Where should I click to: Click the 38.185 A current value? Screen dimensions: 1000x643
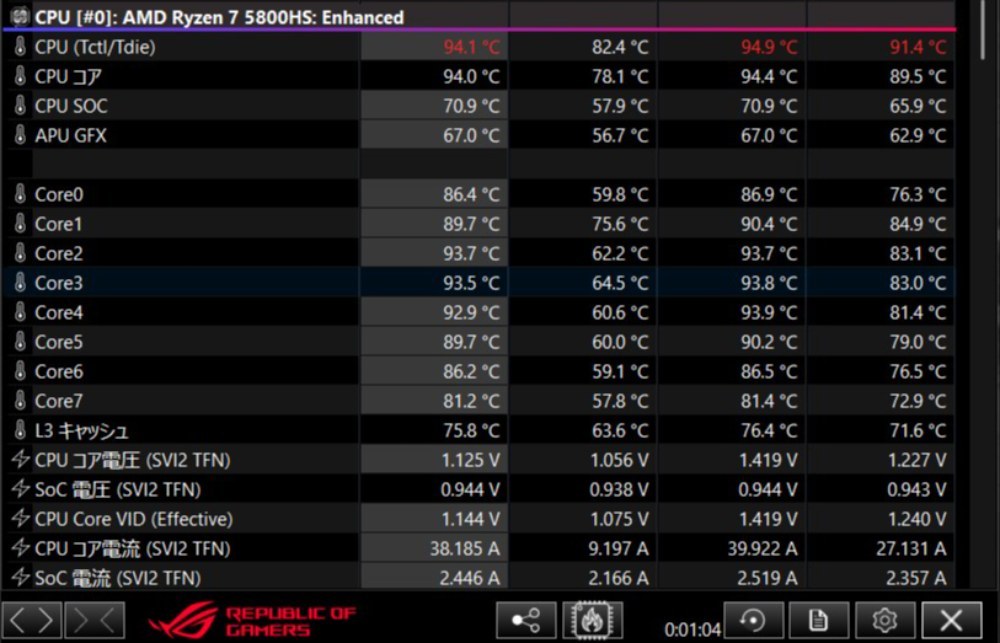[x=465, y=548]
